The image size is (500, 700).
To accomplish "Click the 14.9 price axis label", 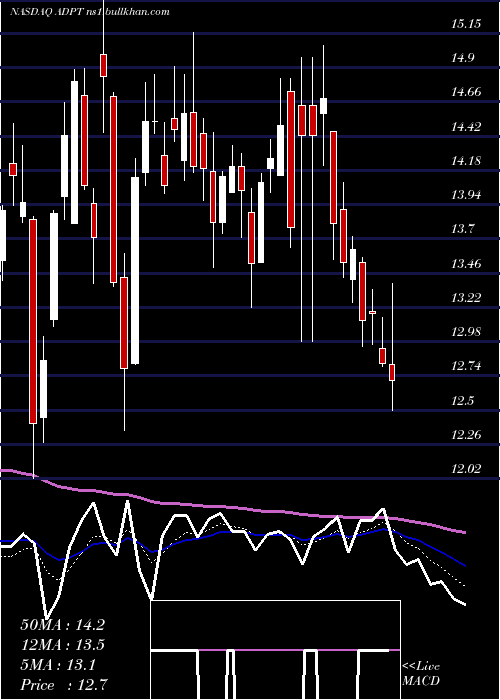I will [463, 58].
